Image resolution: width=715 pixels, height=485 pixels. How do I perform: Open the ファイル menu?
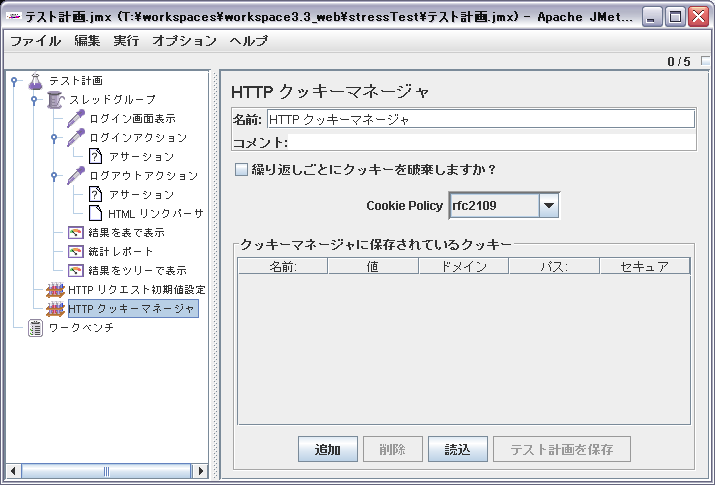(x=35, y=41)
